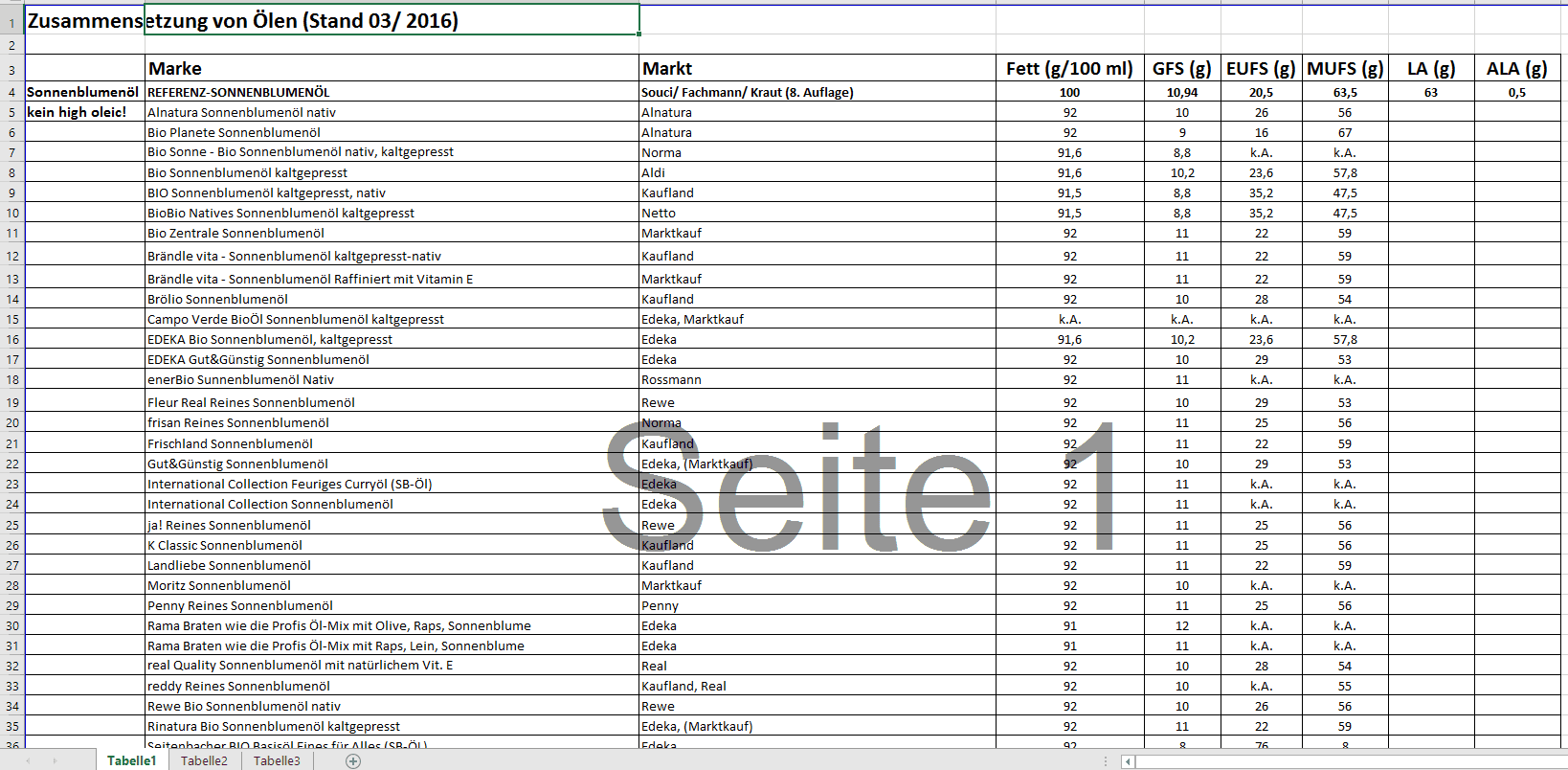The height and width of the screenshot is (770, 1568).
Task: Click the 'Fett (g/100 ml)' header cell
Action: pyautogui.click(x=1069, y=68)
